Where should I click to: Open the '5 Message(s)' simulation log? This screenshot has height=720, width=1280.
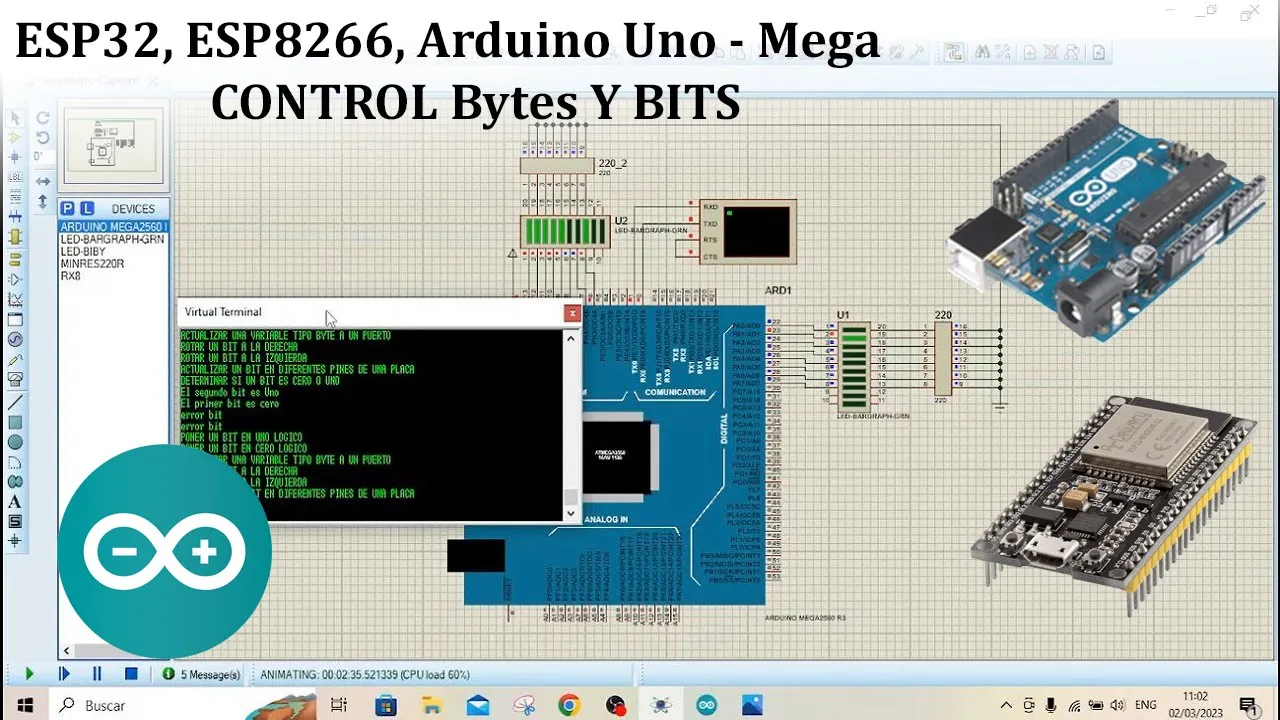click(202, 675)
